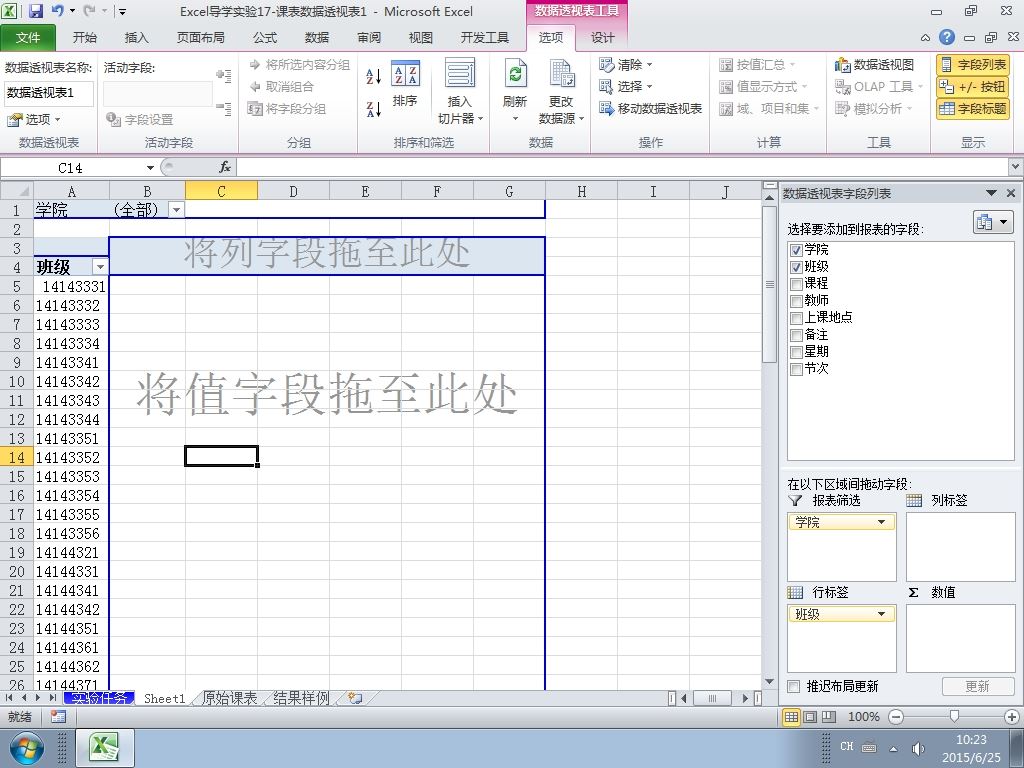Sort descending with the Z-A icon
Viewport: 1024px width, 768px height.
click(374, 109)
